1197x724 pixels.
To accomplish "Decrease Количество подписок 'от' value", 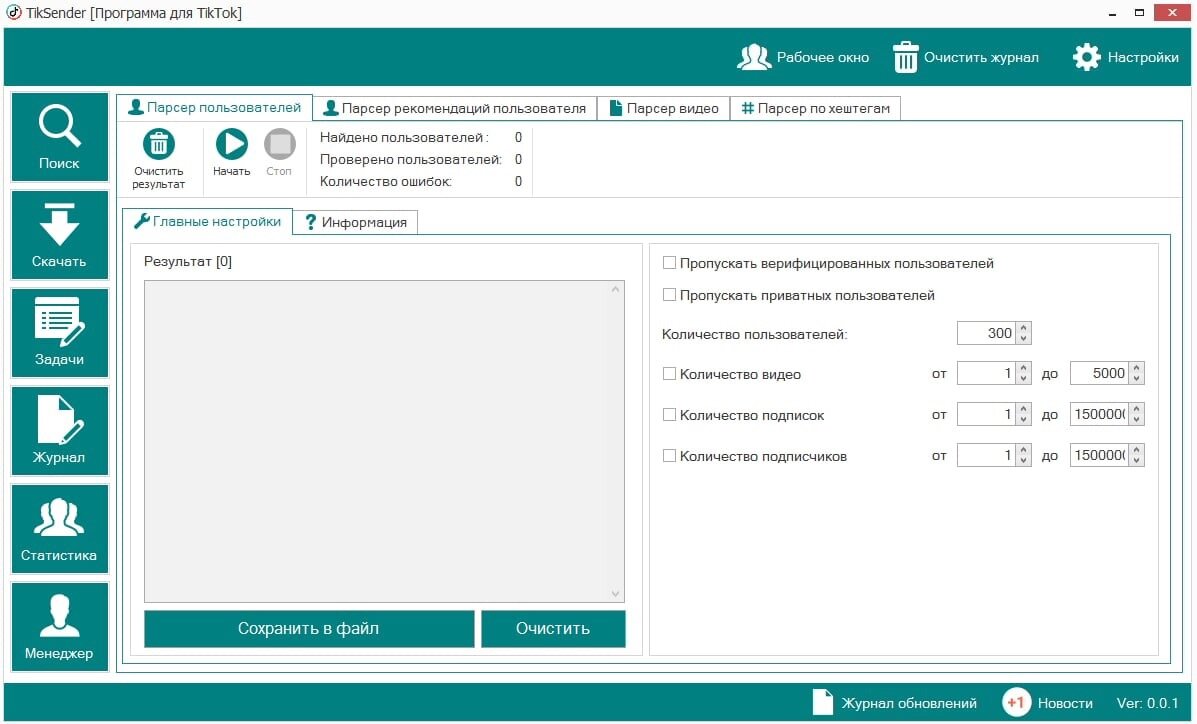I will 1024,420.
